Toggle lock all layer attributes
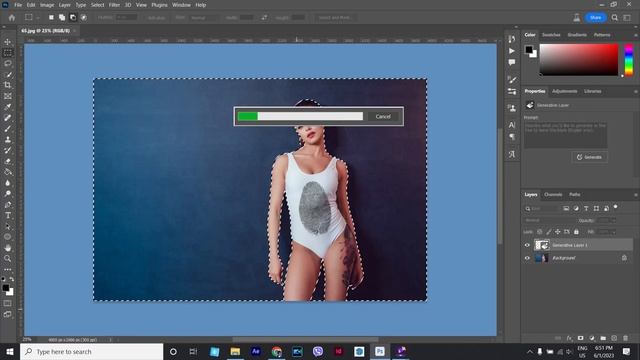640x360 pixels. click(x=576, y=232)
